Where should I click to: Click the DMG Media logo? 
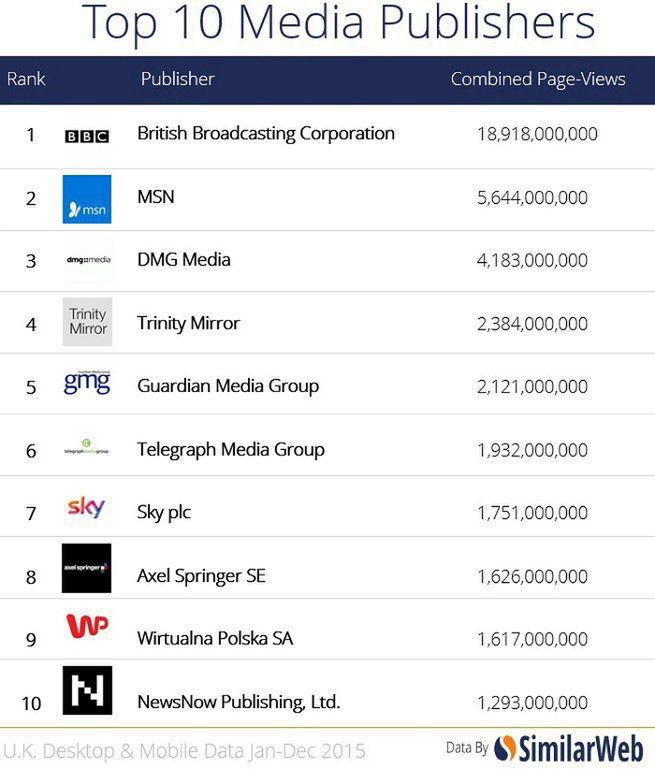(x=87, y=260)
